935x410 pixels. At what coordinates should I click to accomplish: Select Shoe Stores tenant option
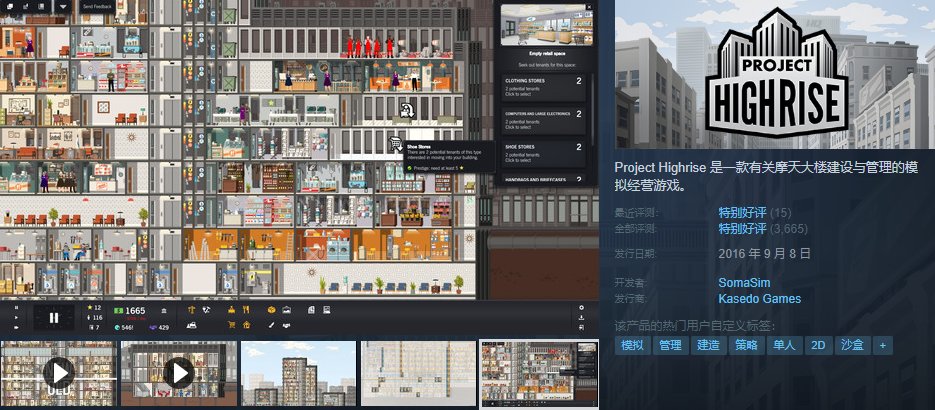(543, 154)
